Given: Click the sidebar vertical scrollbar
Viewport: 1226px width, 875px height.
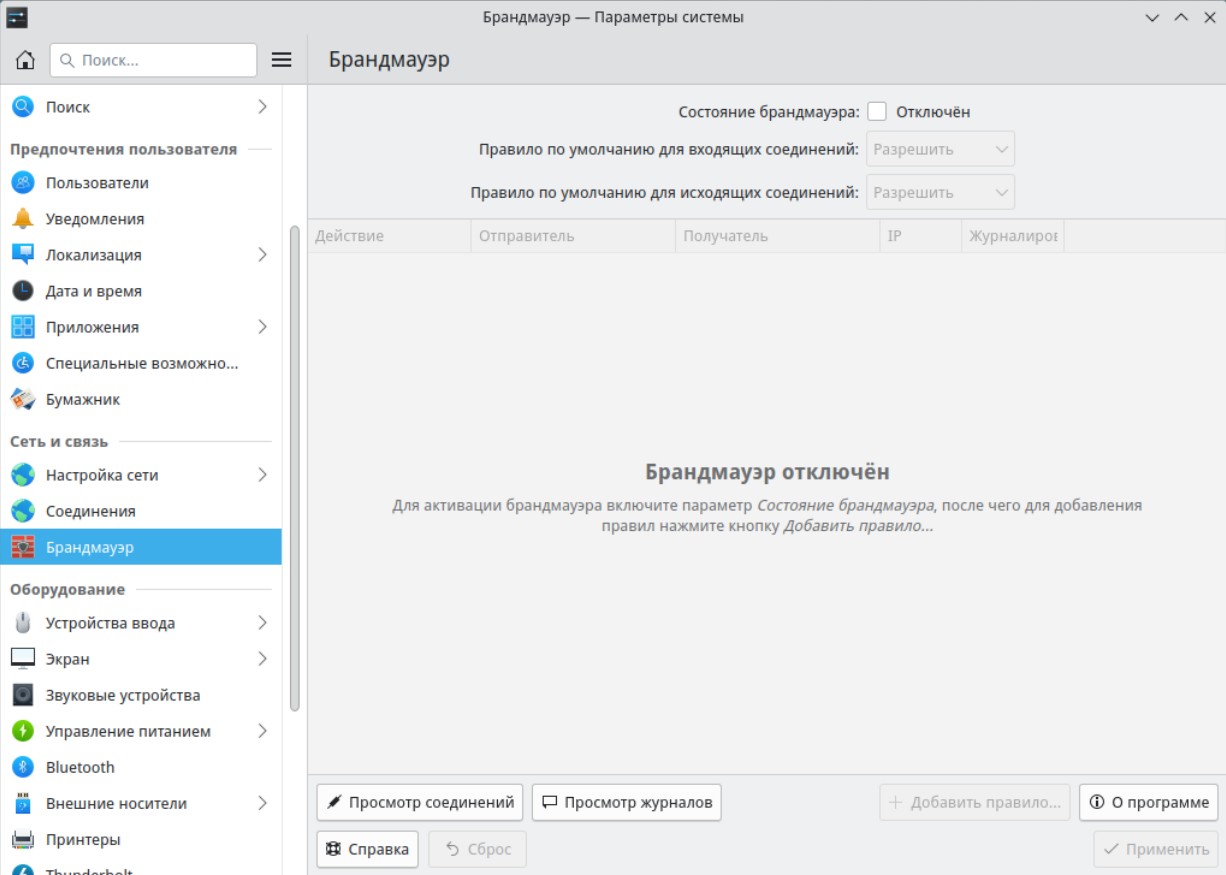Looking at the screenshot, I should 294,468.
